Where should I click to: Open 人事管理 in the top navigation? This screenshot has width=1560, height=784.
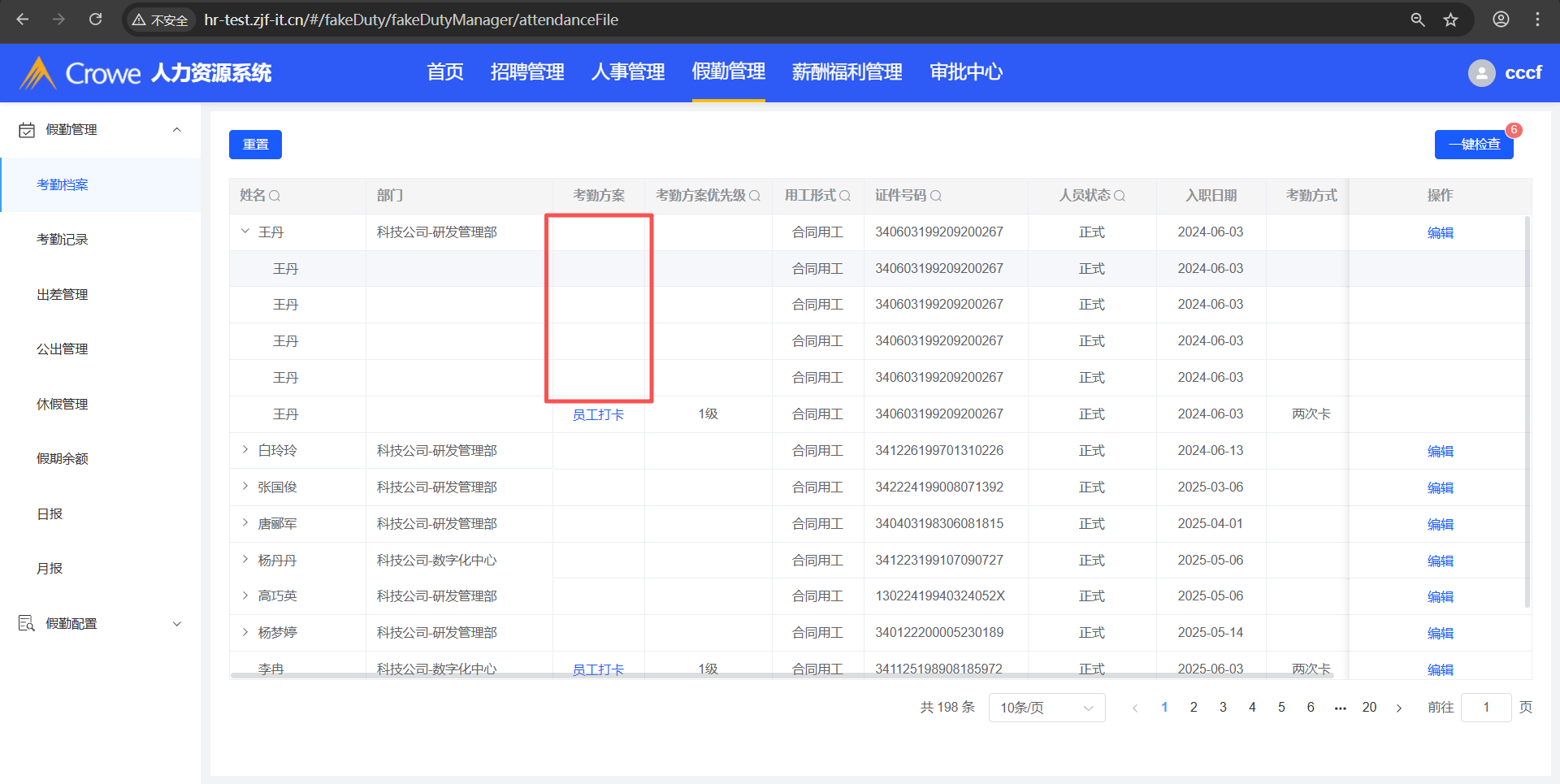(627, 72)
